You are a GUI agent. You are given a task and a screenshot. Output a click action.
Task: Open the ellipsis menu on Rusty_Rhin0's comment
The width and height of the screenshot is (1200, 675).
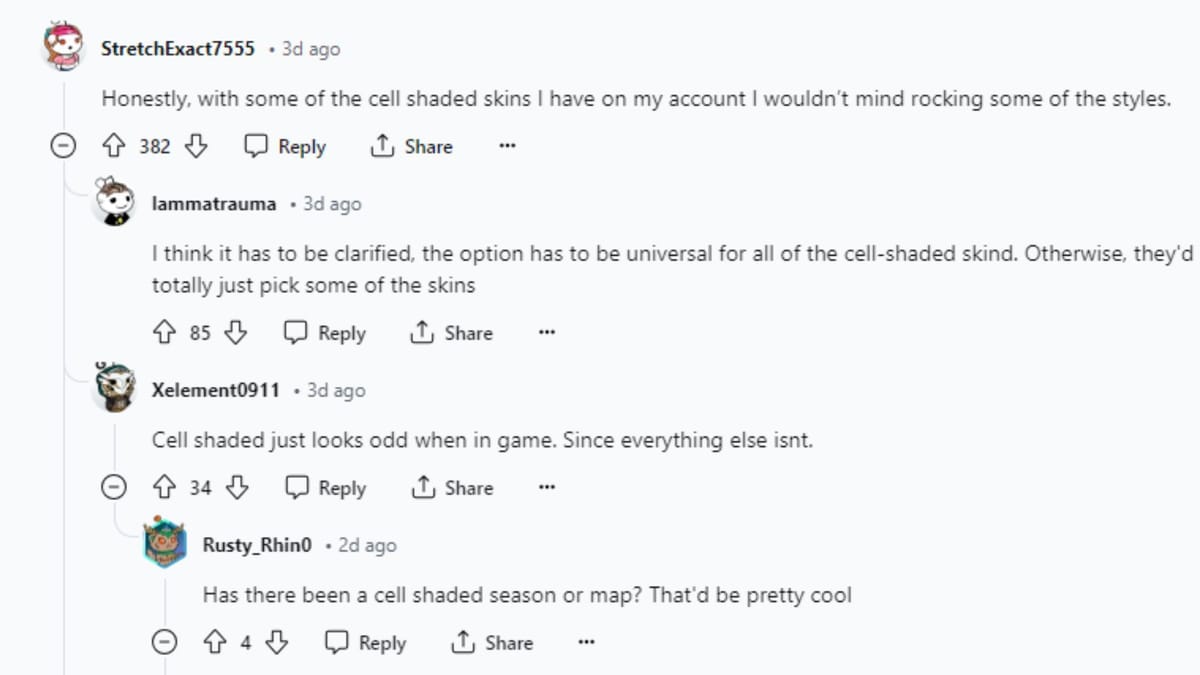586,642
